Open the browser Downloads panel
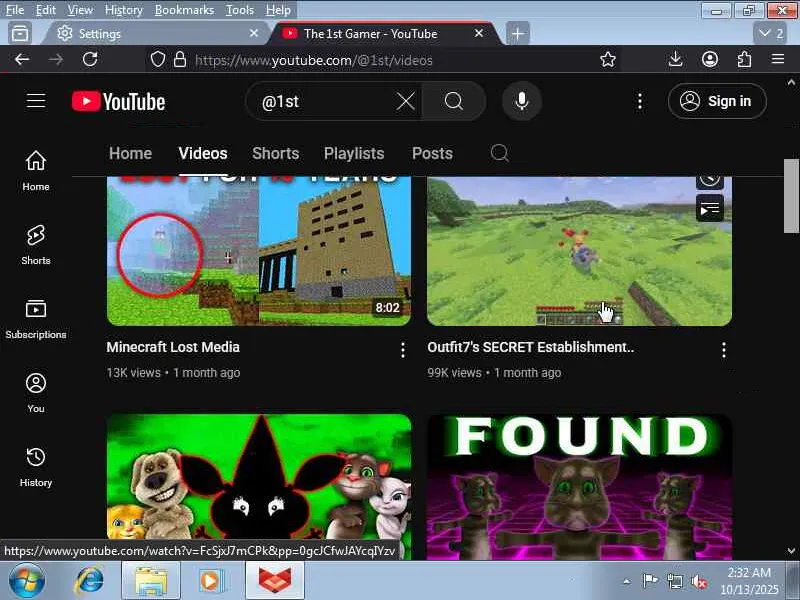The image size is (800, 600). tap(676, 60)
